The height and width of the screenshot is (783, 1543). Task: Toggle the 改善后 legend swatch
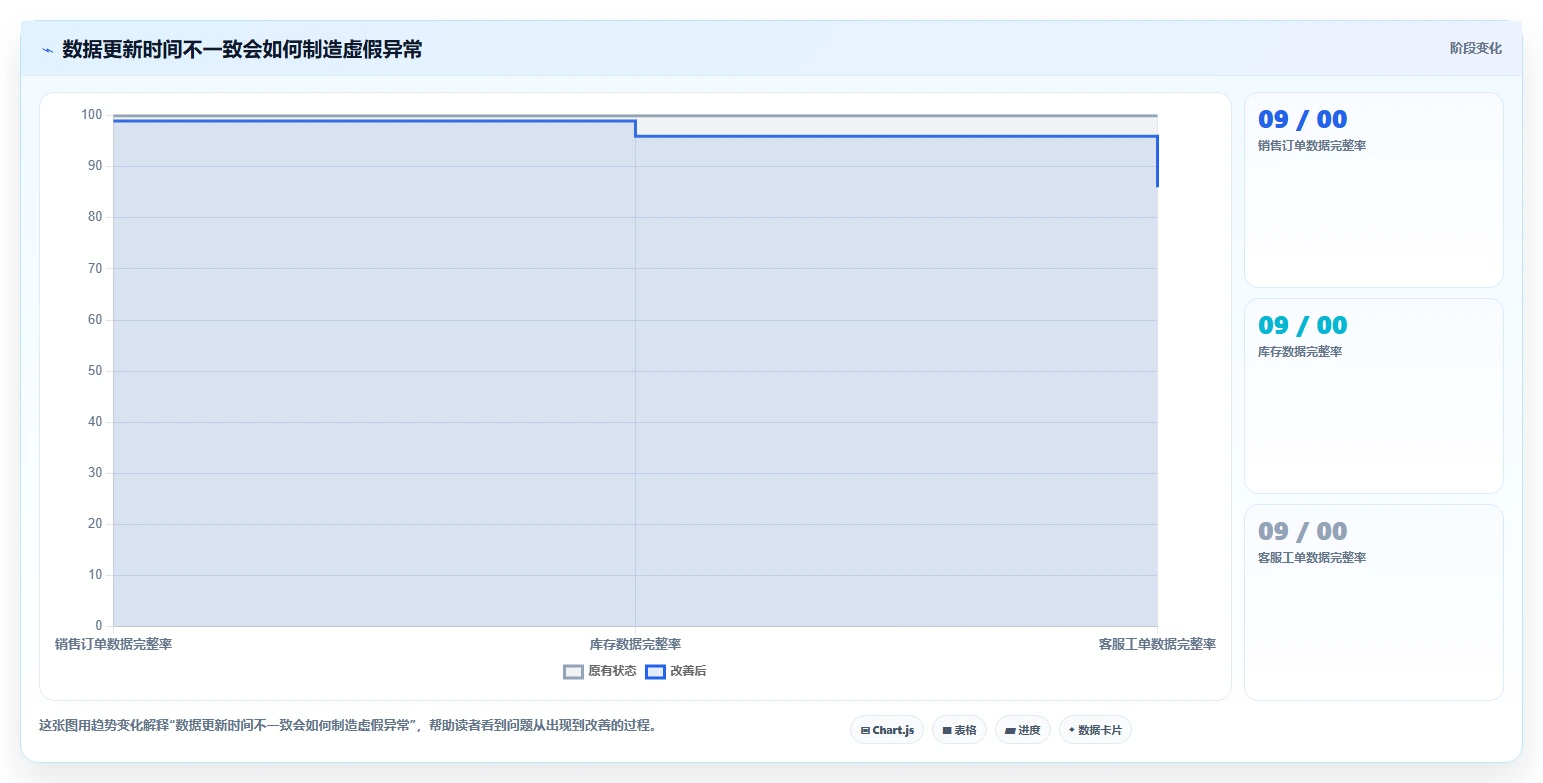pyautogui.click(x=655, y=672)
